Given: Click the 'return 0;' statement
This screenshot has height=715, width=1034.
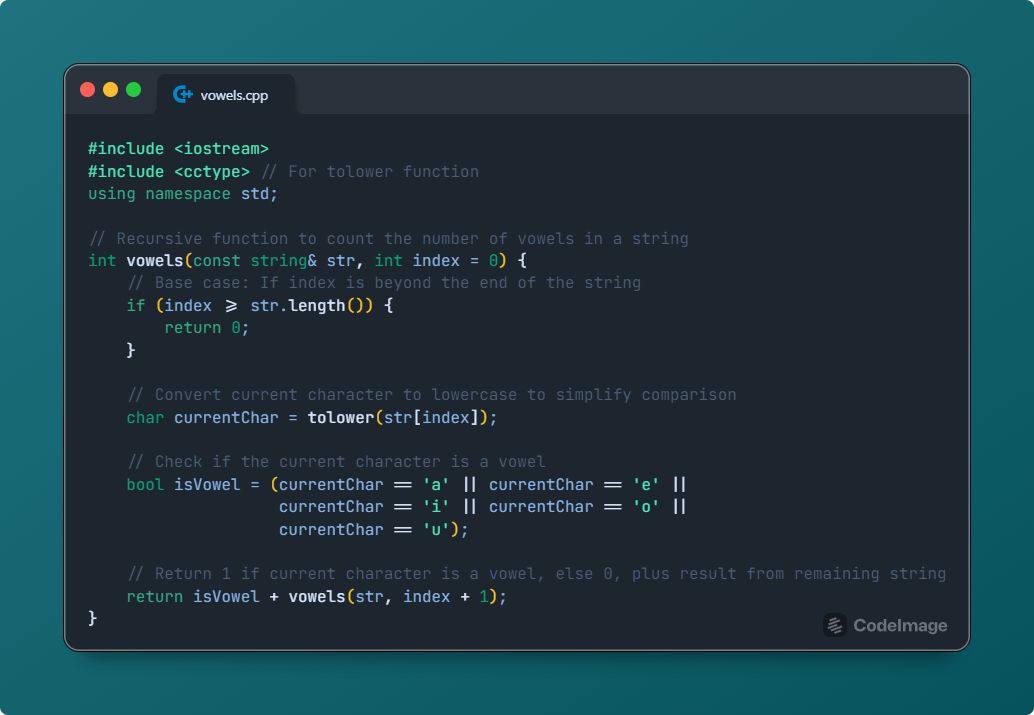Looking at the screenshot, I should 207,328.
